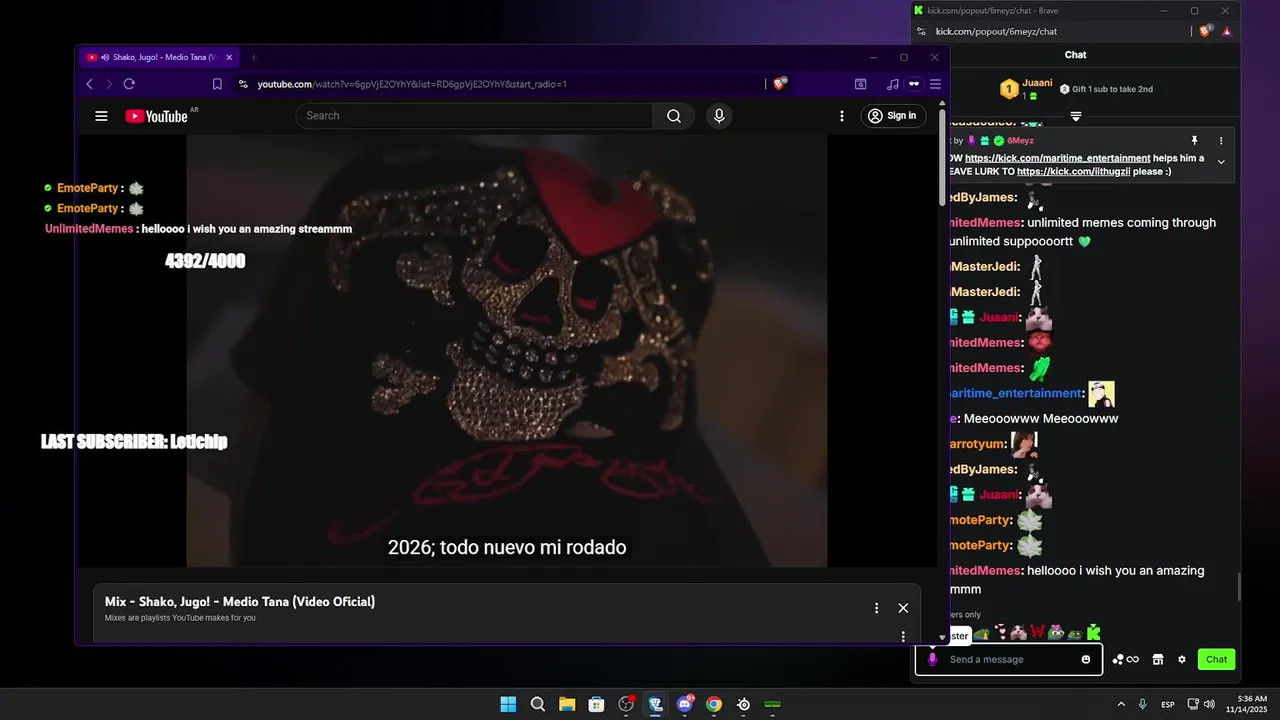Go back in the Brave browser
This screenshot has height=720, width=1280.
tap(89, 84)
